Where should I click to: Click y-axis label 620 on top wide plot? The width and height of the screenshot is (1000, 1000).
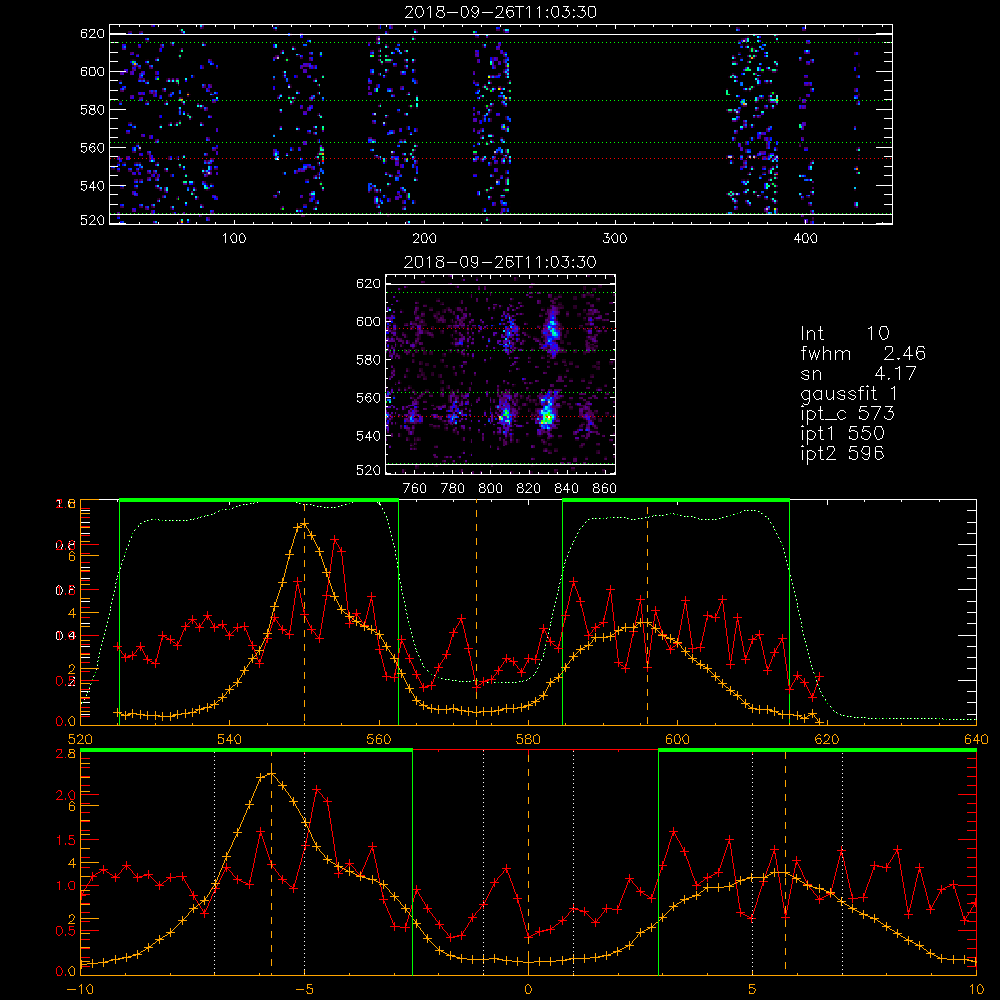coord(92,34)
